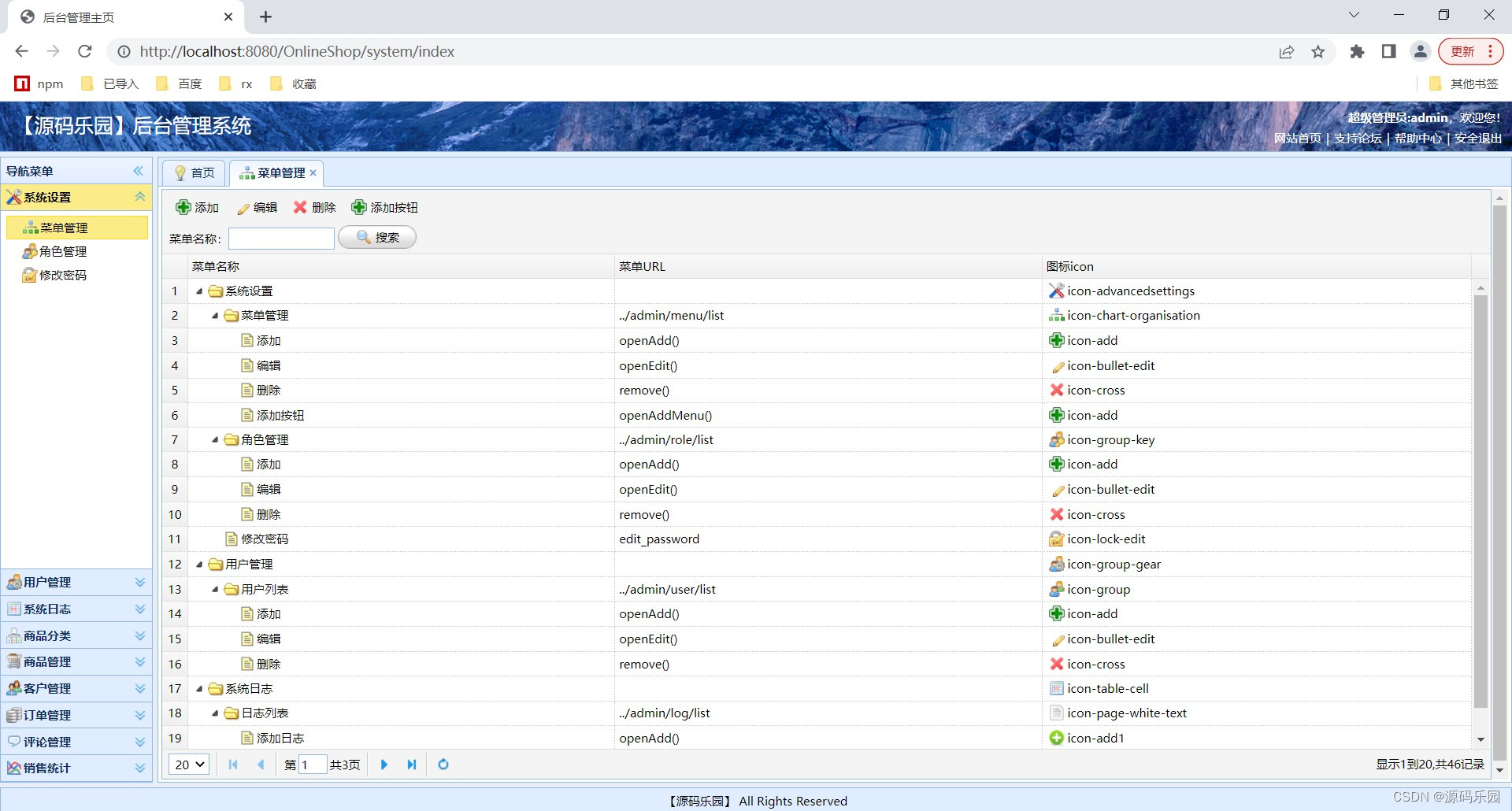1512x811 pixels.
Task: Click the 安全退出 logout link
Action: click(1477, 138)
